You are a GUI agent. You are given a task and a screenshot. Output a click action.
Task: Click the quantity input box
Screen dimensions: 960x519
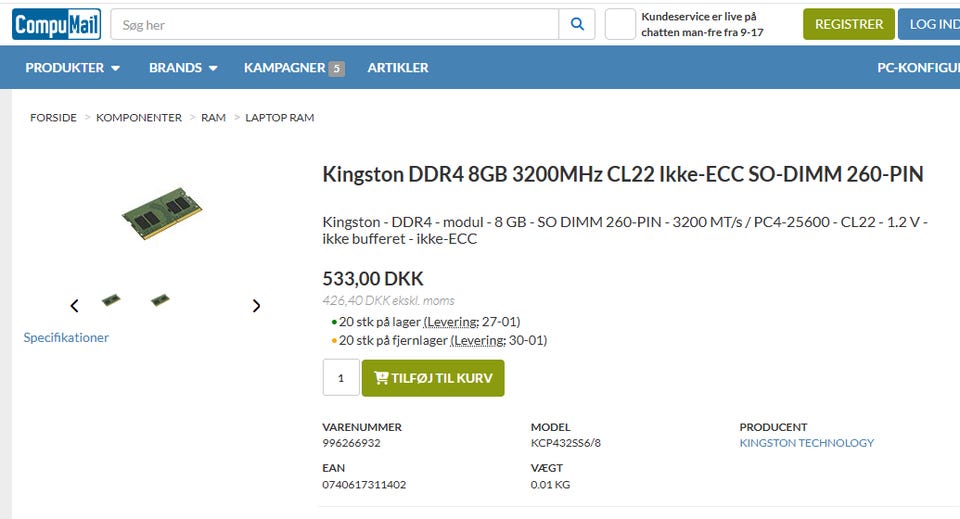click(341, 378)
